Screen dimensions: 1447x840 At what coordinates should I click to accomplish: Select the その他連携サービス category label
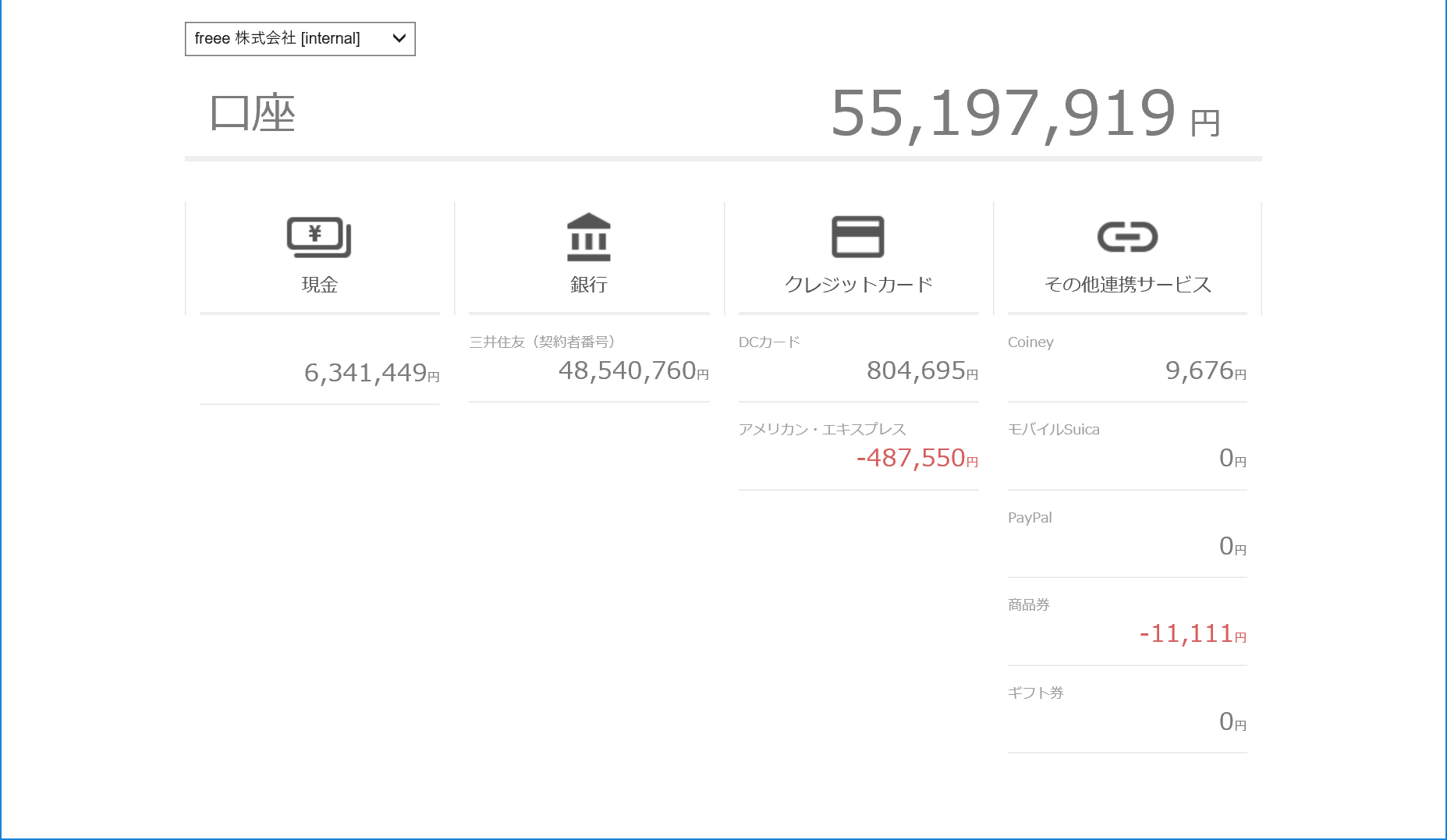pos(1128,285)
